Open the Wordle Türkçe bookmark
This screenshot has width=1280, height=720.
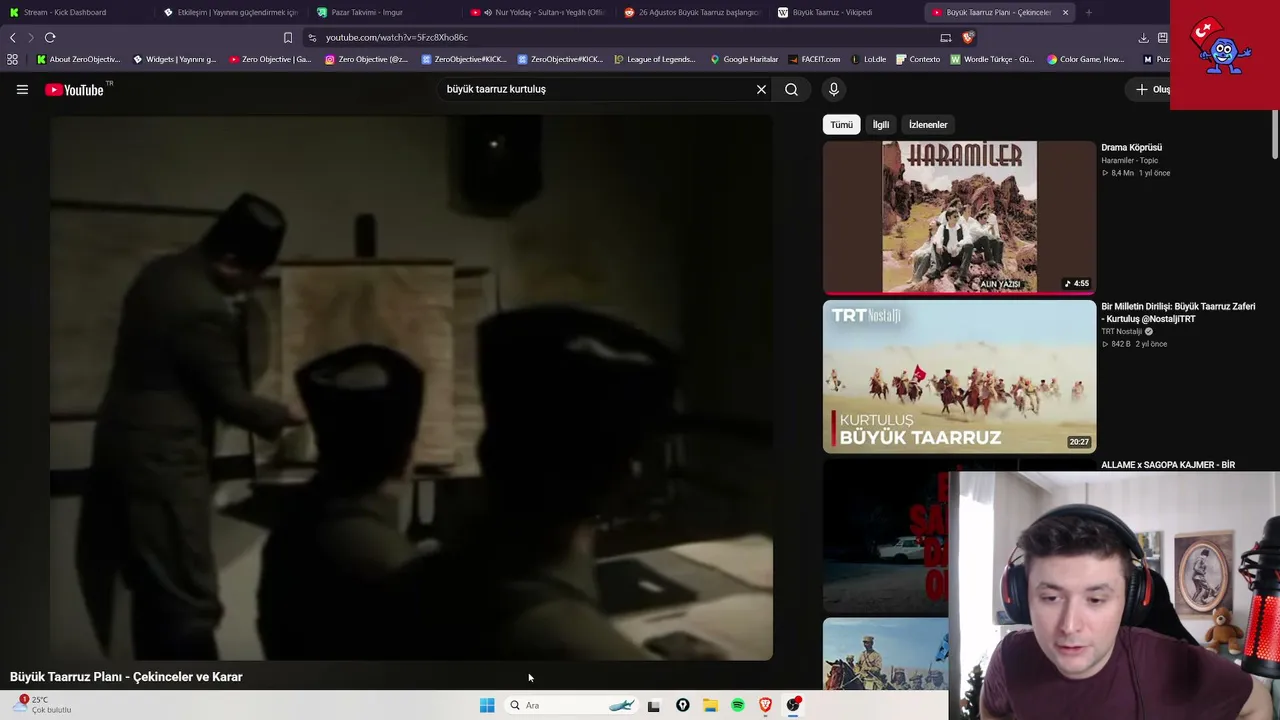click(992, 59)
